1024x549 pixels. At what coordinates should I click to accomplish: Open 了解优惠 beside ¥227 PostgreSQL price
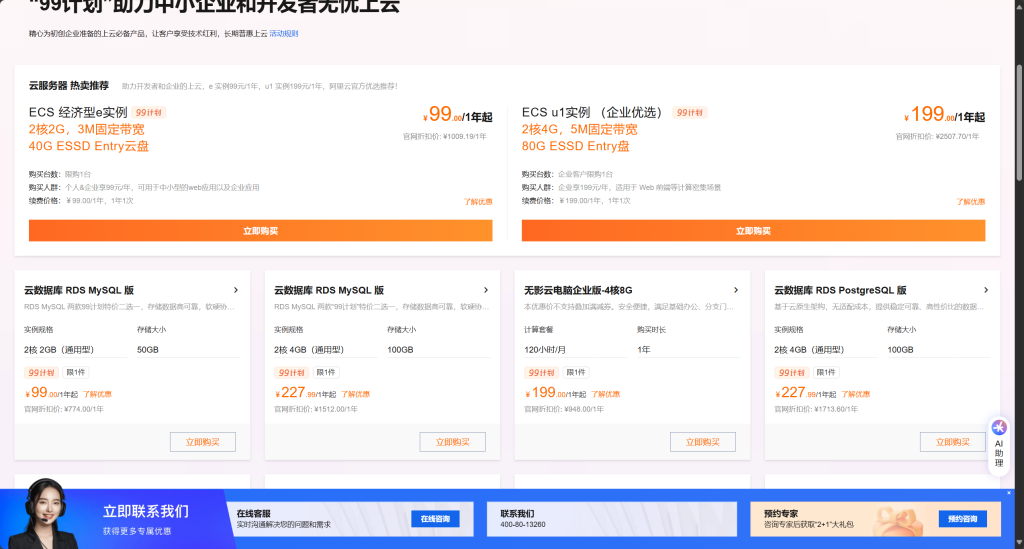coord(856,394)
